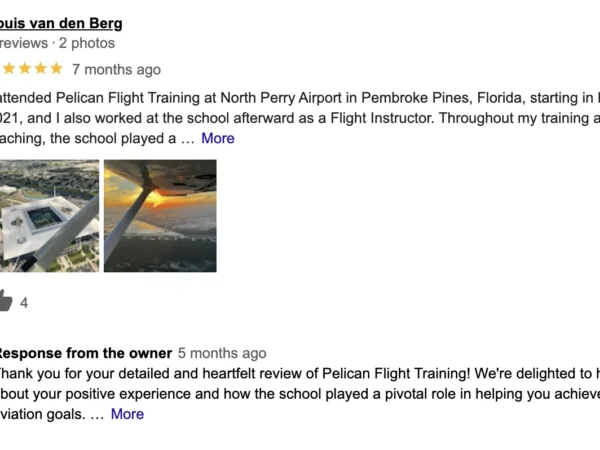Click the "5 months ago" response timestamp
This screenshot has height=450, width=600.
point(222,353)
